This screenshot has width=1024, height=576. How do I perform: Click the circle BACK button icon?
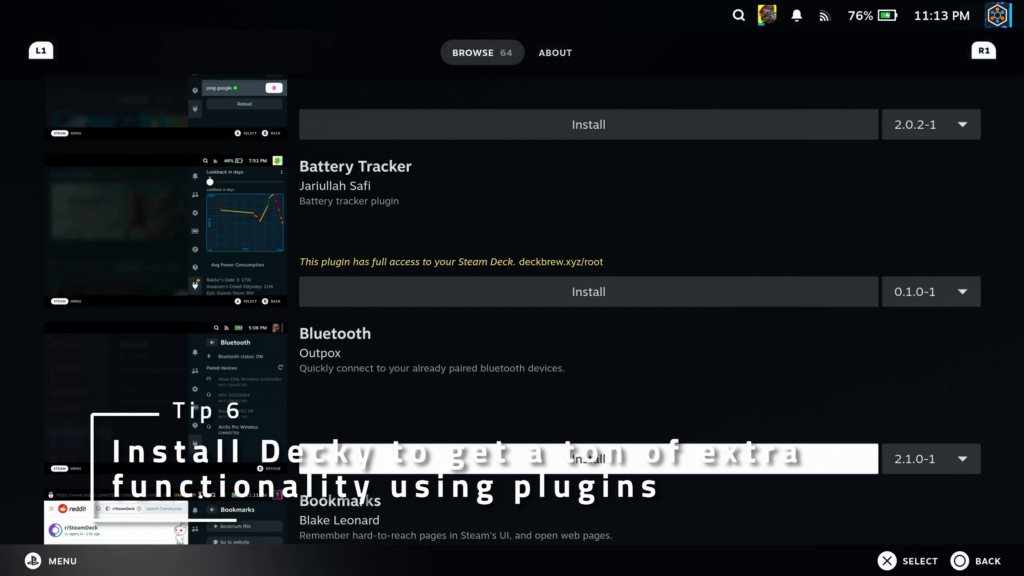click(x=960, y=561)
